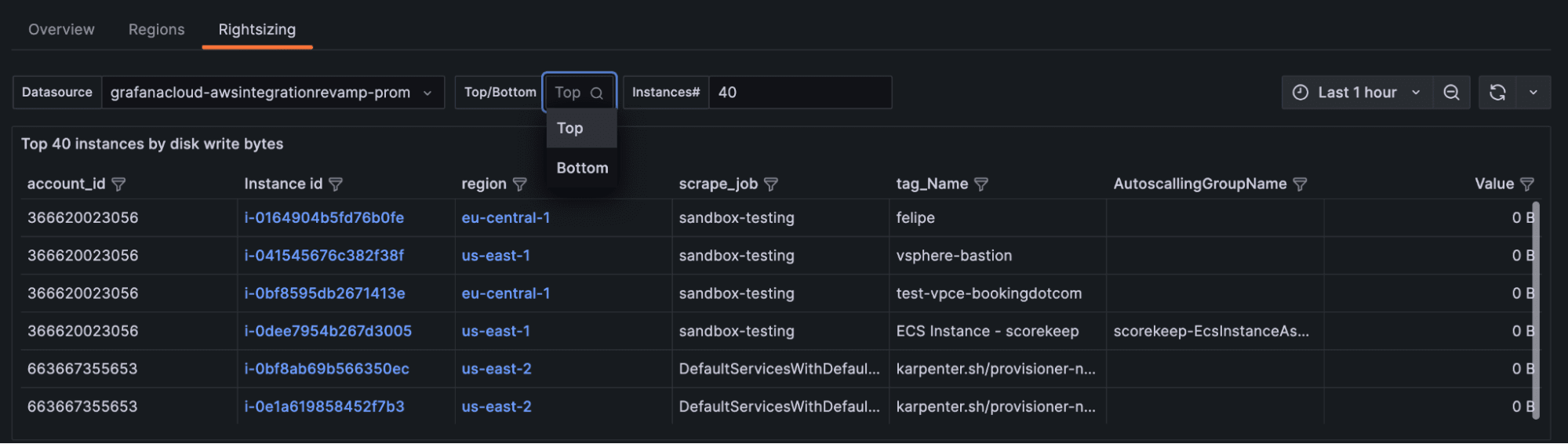The height and width of the screenshot is (444, 1568).
Task: Click us-east-1 in ECS Instance scorekeep row
Action: pyautogui.click(x=496, y=331)
